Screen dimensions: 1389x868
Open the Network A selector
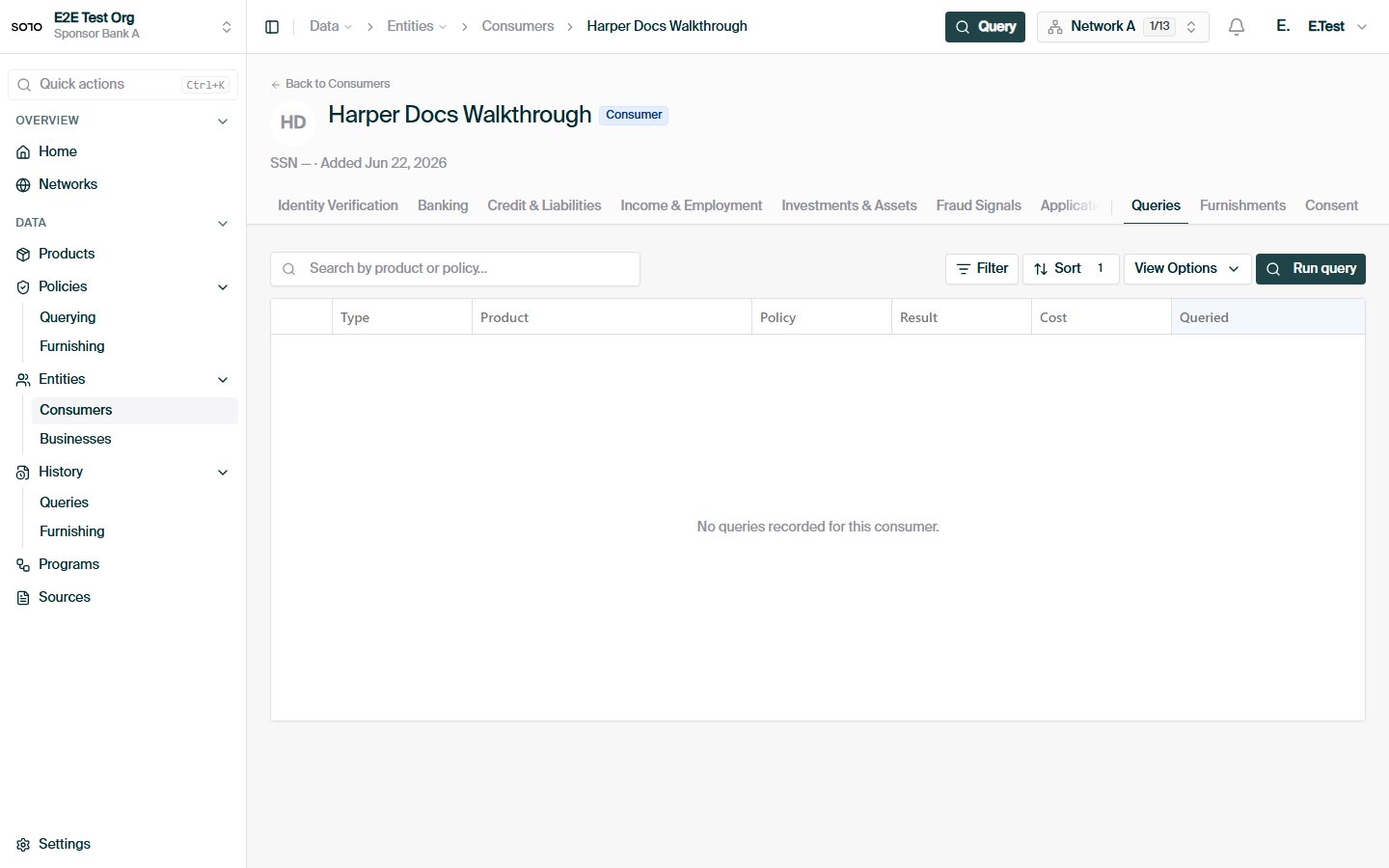1123,27
